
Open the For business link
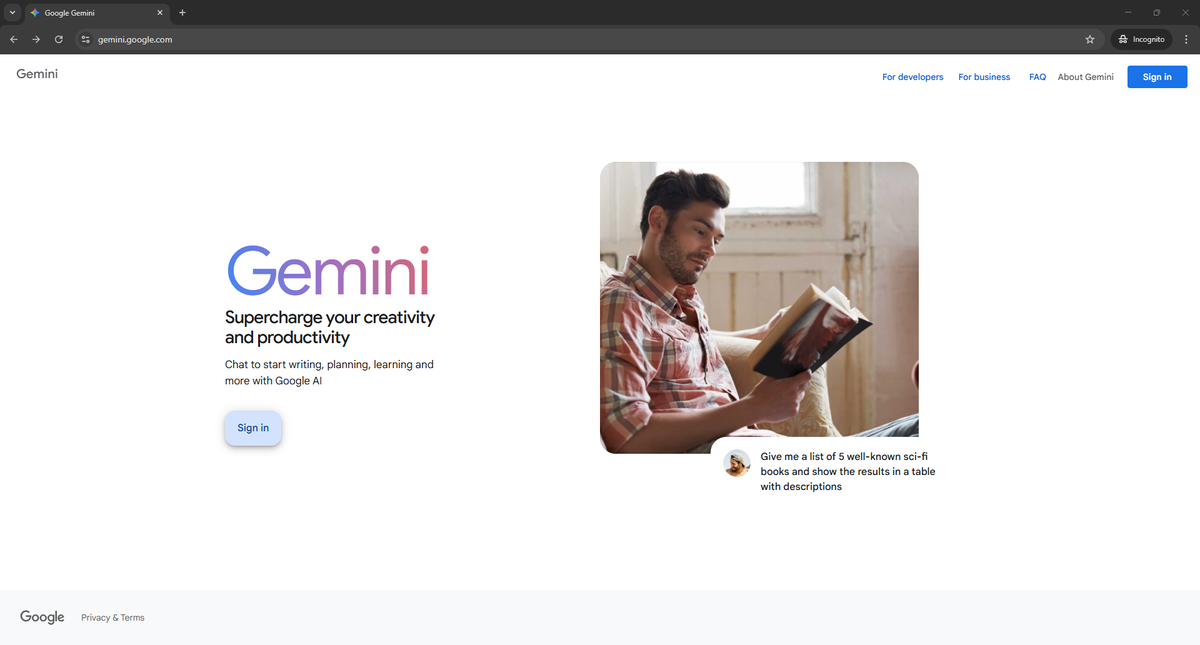[984, 77]
